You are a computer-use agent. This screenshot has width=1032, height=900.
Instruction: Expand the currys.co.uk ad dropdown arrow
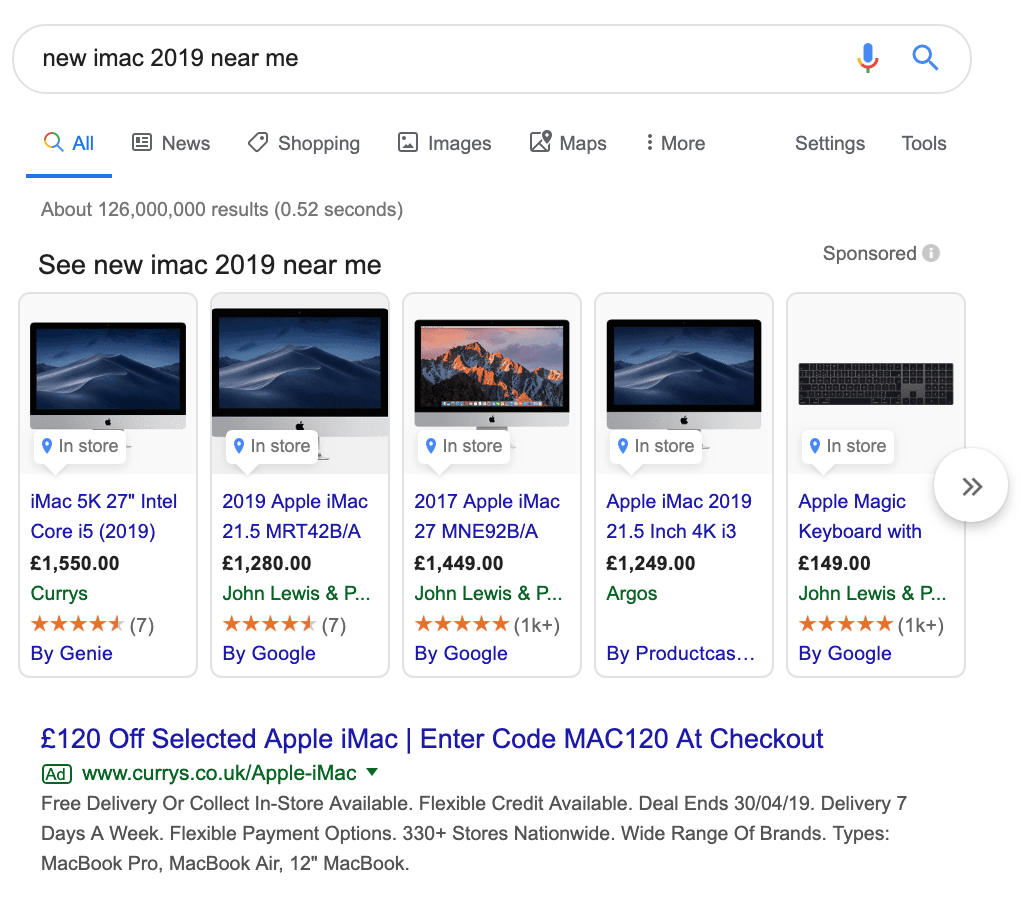pyautogui.click(x=373, y=772)
